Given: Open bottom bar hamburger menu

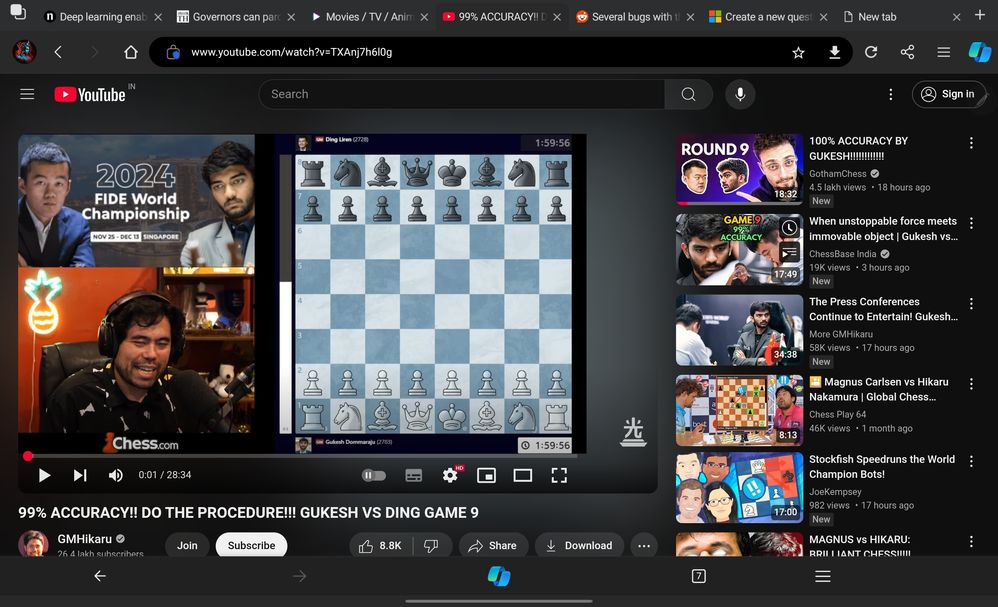Looking at the screenshot, I should point(822,576).
